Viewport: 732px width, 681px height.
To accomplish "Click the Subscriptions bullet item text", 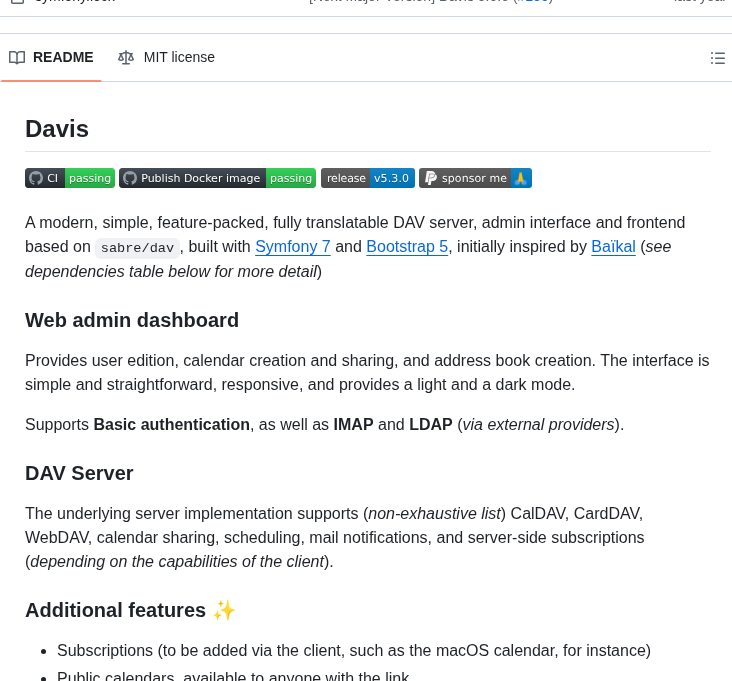I will [354, 651].
